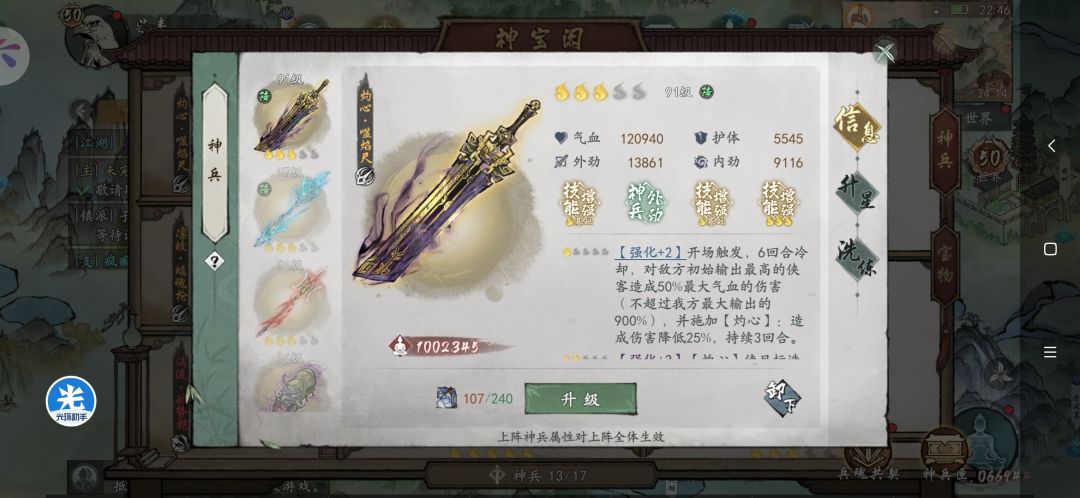Tap the Android back navigation arrow

(1051, 145)
